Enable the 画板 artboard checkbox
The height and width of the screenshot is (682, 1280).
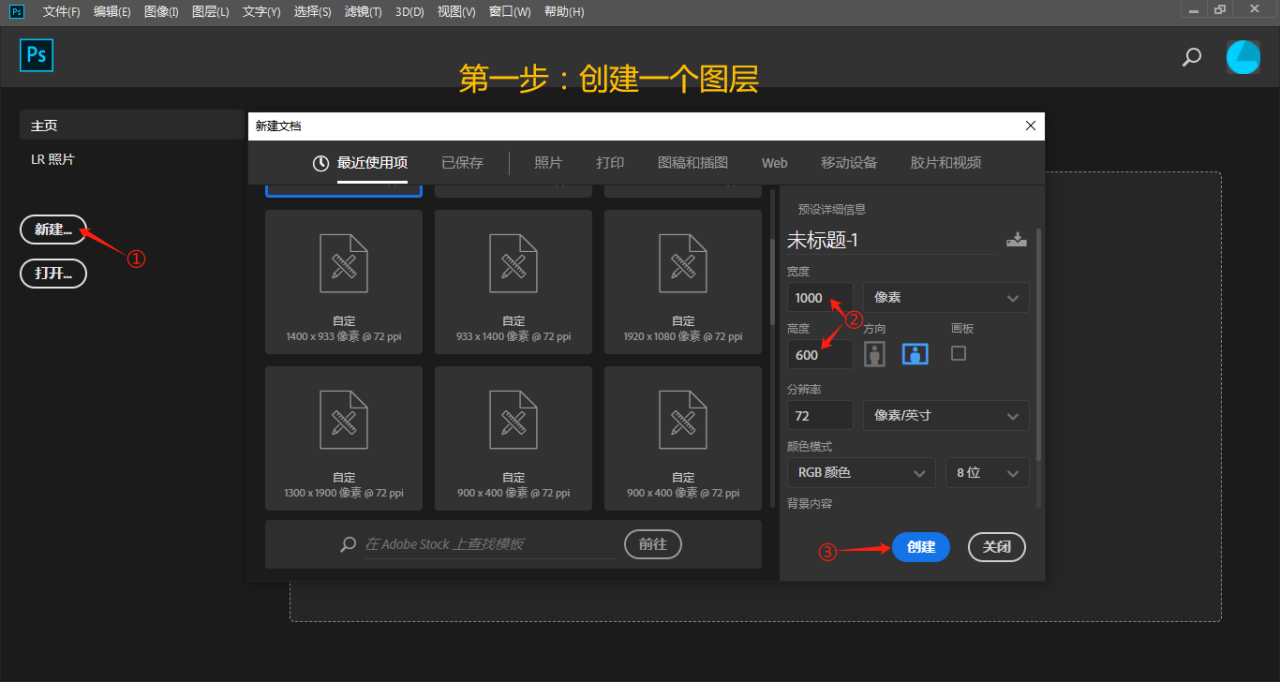pos(958,353)
